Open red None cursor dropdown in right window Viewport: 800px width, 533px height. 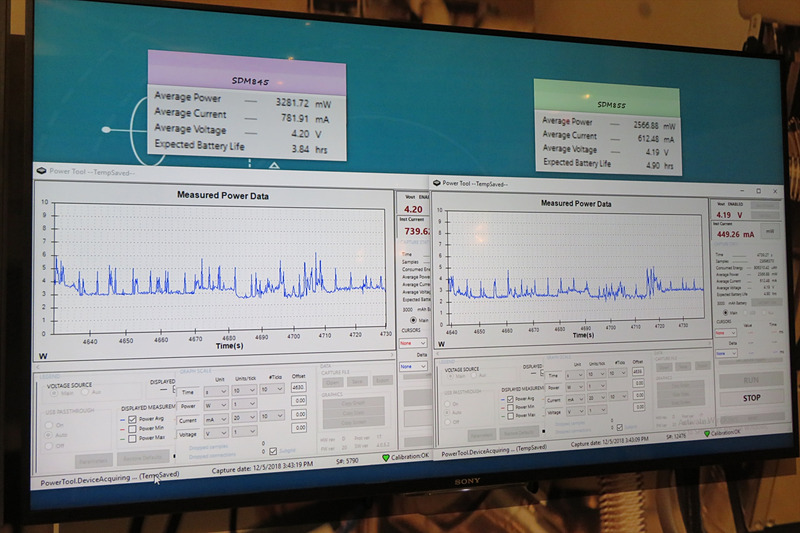click(726, 333)
